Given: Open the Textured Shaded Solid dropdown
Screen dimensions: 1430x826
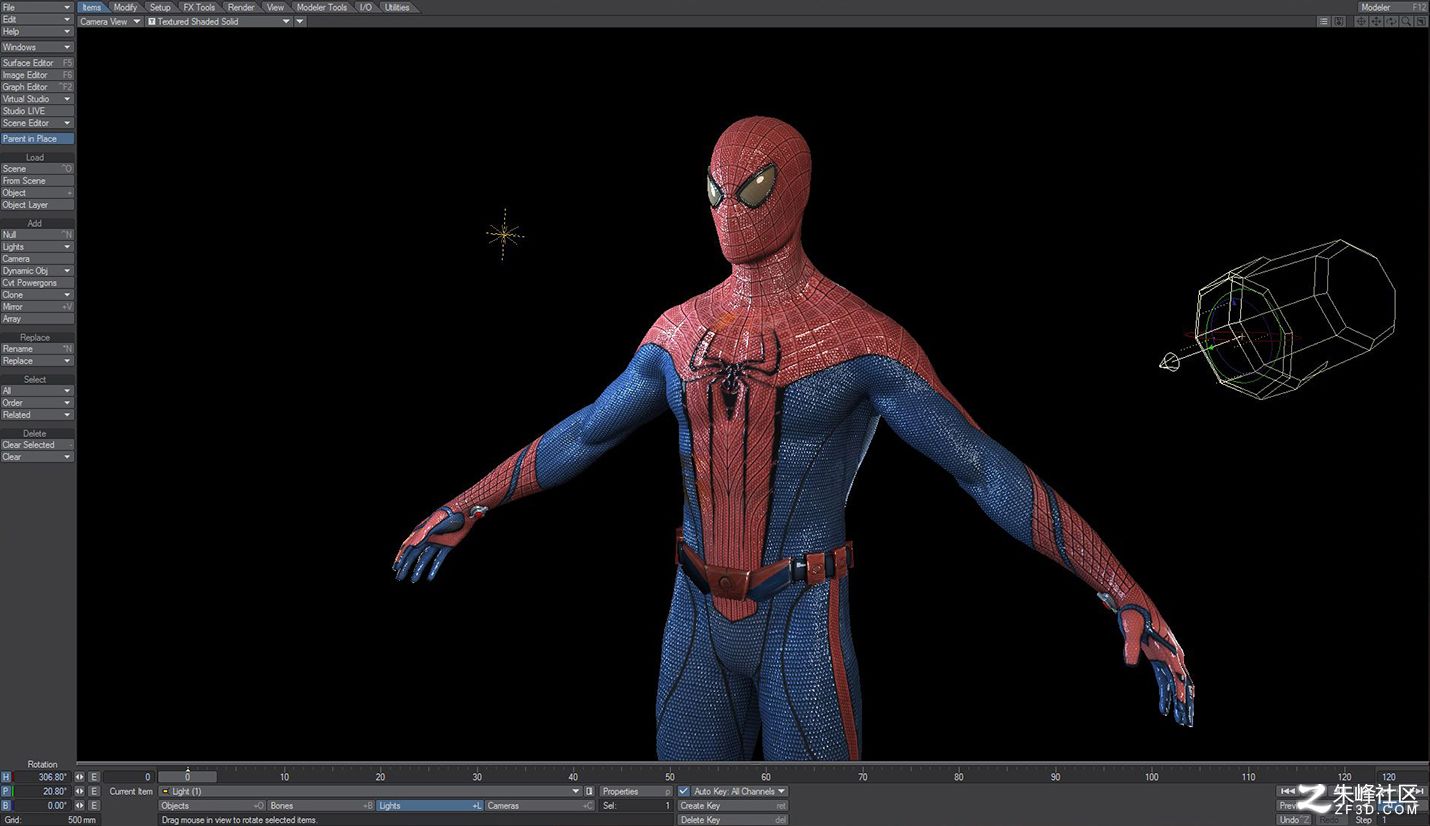Looking at the screenshot, I should (219, 21).
